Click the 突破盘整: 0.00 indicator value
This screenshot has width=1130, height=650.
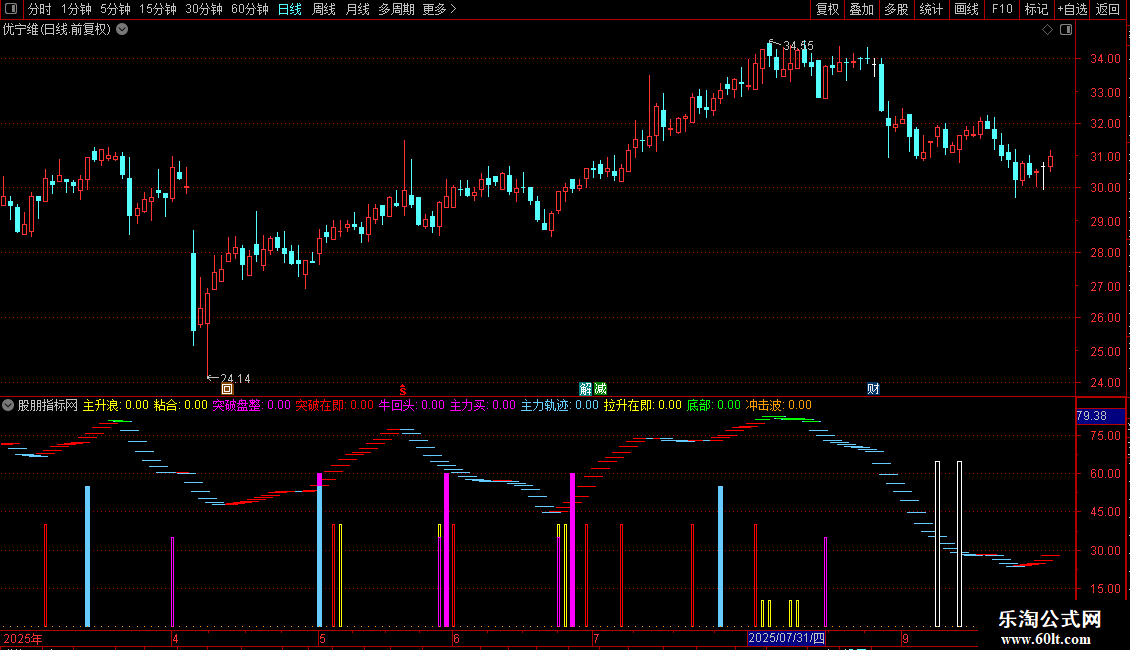(252, 405)
